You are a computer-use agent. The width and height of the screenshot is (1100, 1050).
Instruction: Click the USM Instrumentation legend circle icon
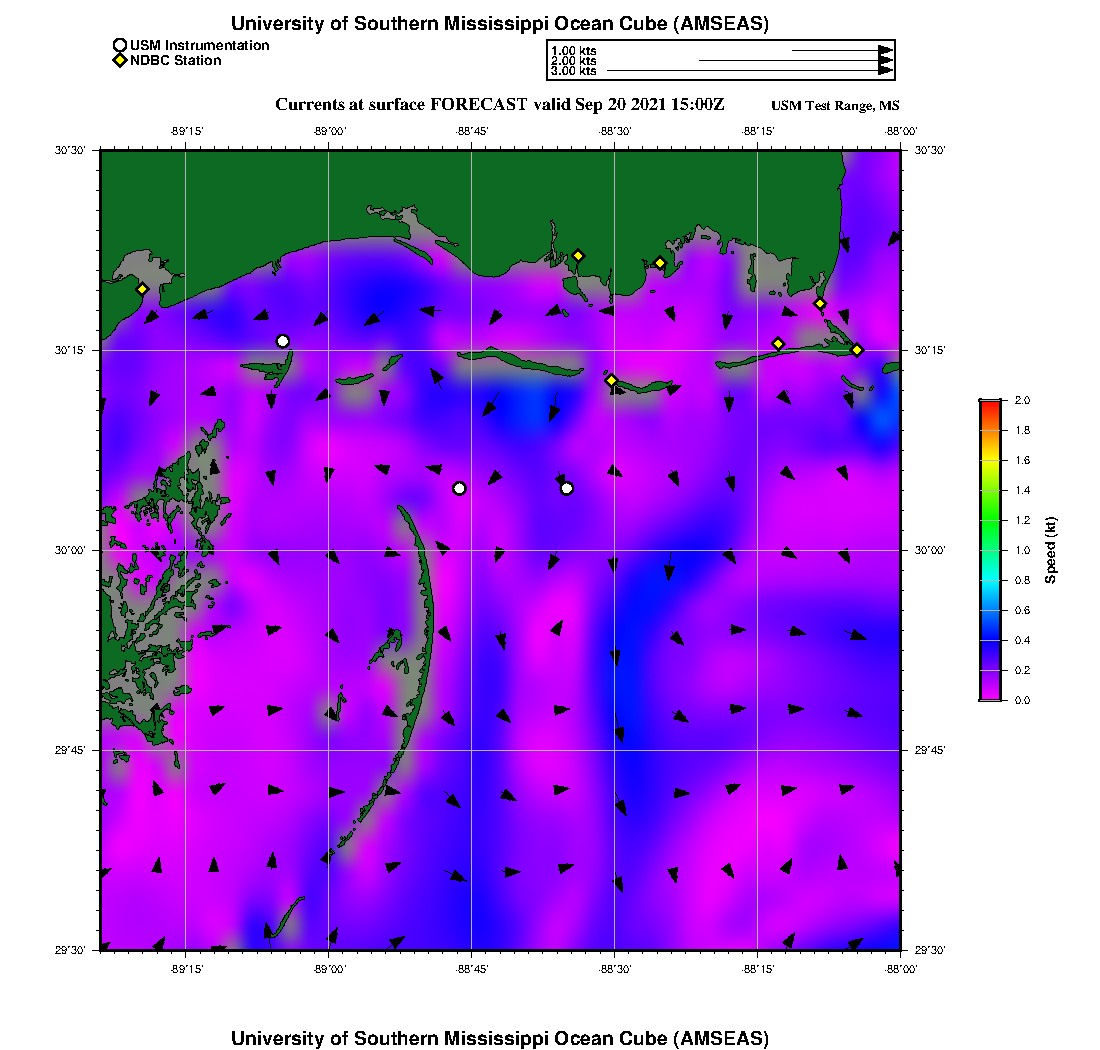coord(120,45)
